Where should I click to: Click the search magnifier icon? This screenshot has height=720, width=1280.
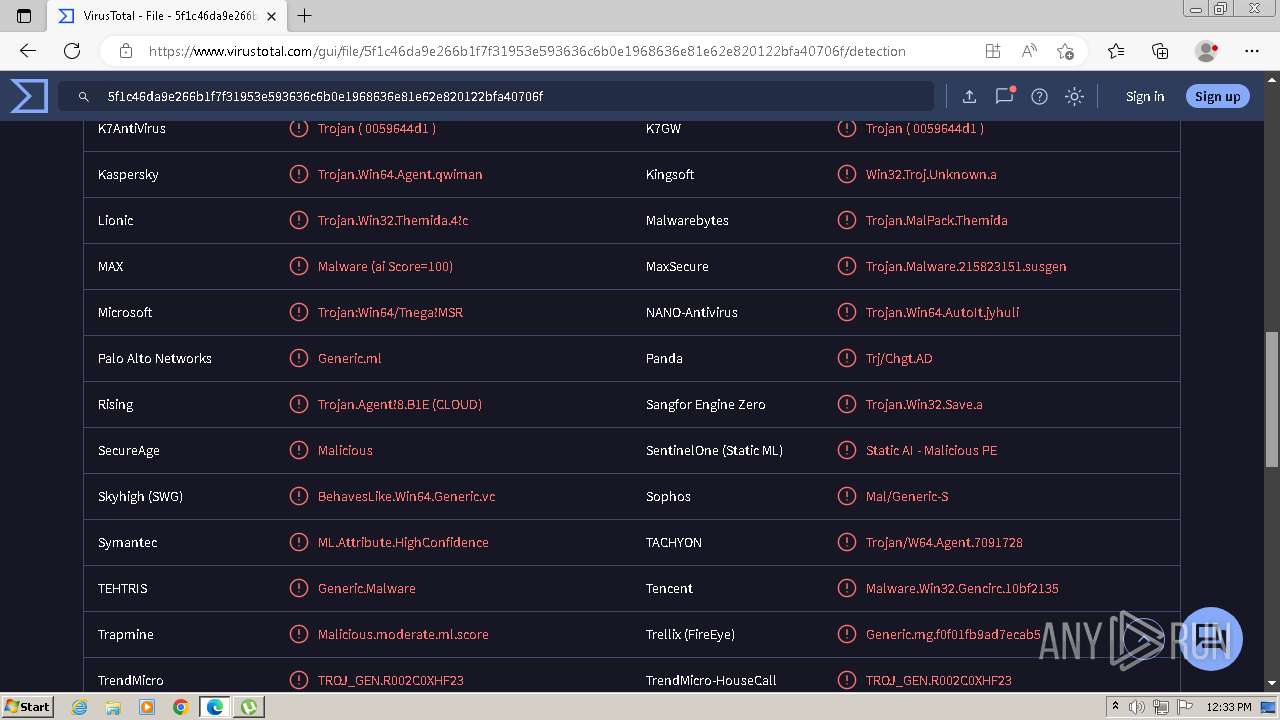pos(84,97)
